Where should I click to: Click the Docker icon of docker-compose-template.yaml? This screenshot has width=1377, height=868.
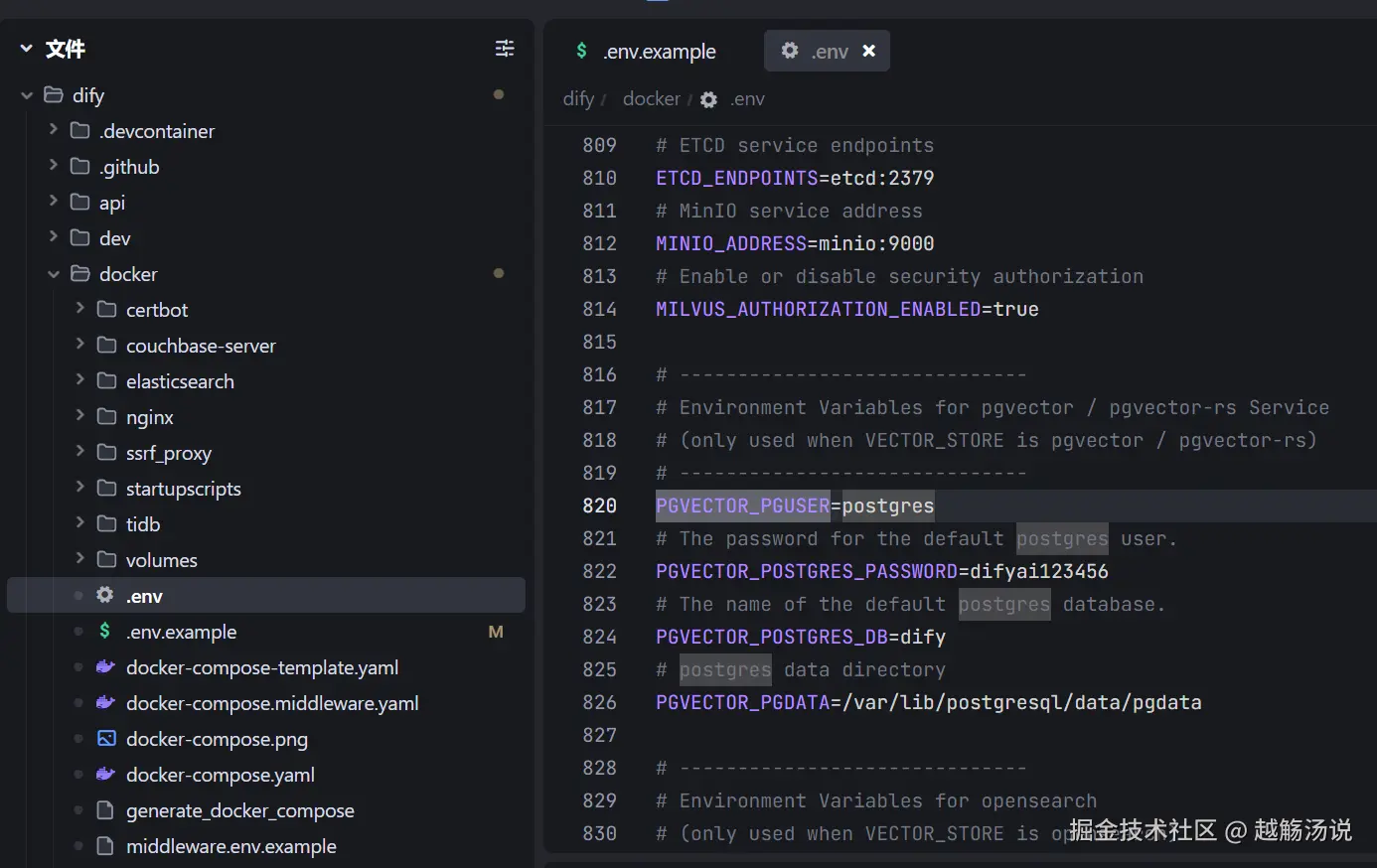click(105, 666)
